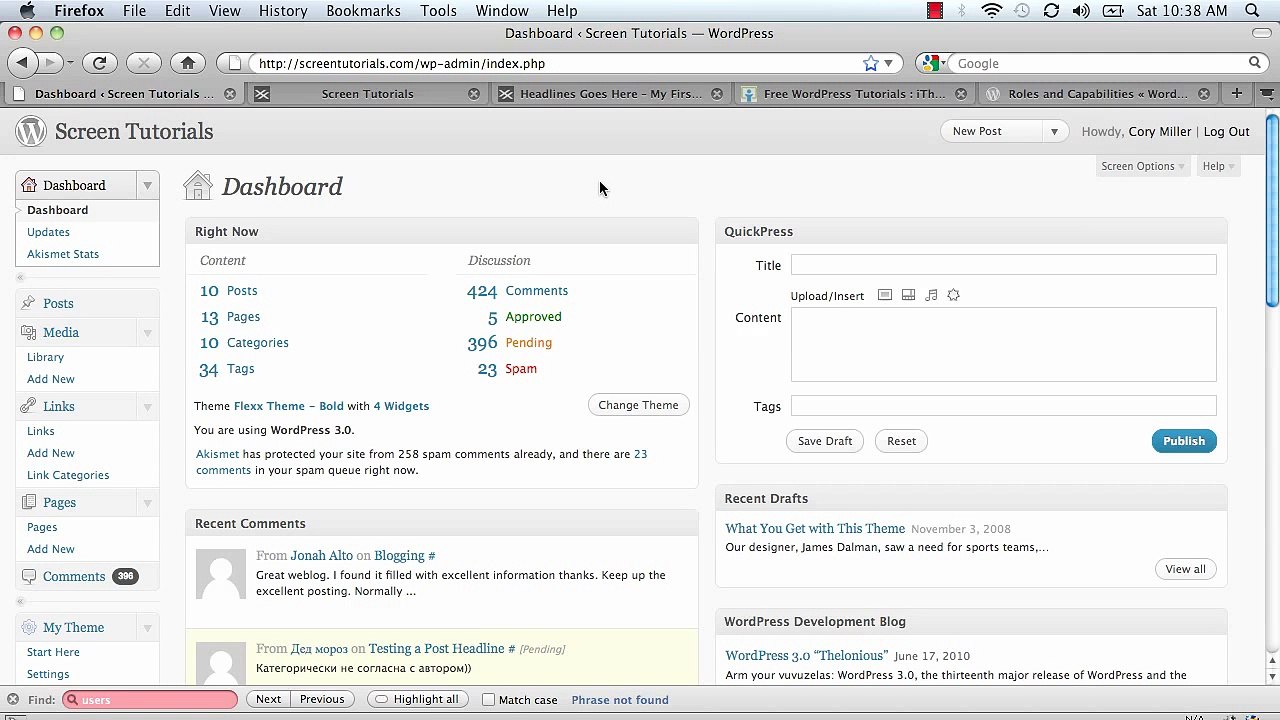Collapse the My Theme menu section arrow
The height and width of the screenshot is (720, 1280).
point(147,628)
